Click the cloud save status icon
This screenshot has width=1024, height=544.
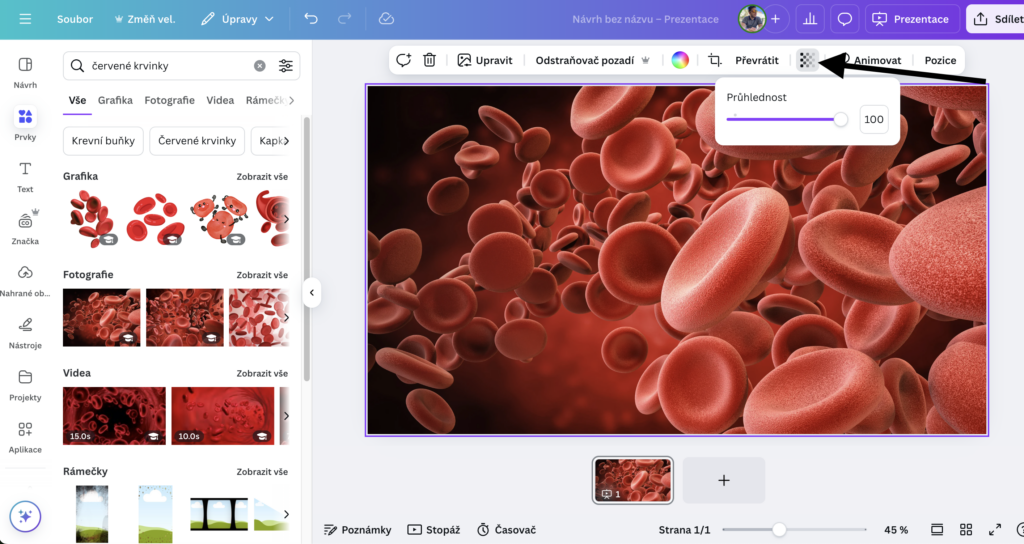[x=386, y=19]
